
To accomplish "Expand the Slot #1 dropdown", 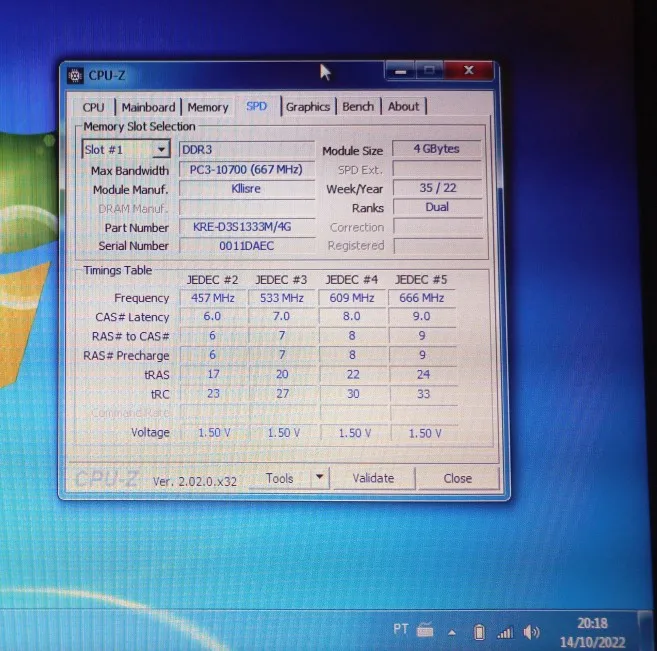I will tap(161, 149).
